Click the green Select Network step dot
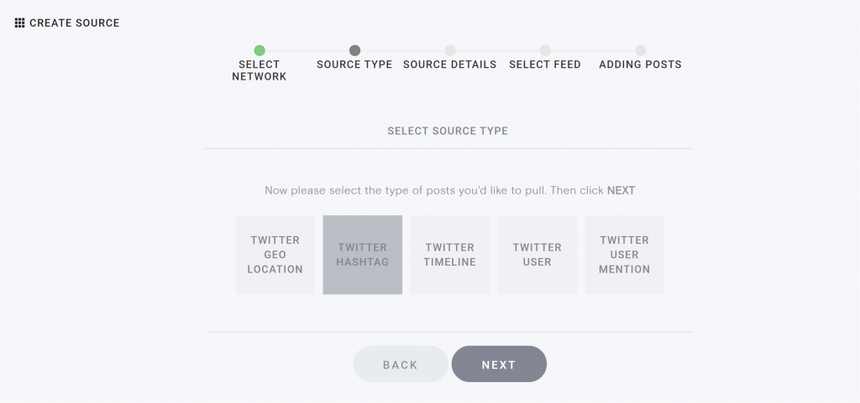The height and width of the screenshot is (403, 860). (x=259, y=50)
